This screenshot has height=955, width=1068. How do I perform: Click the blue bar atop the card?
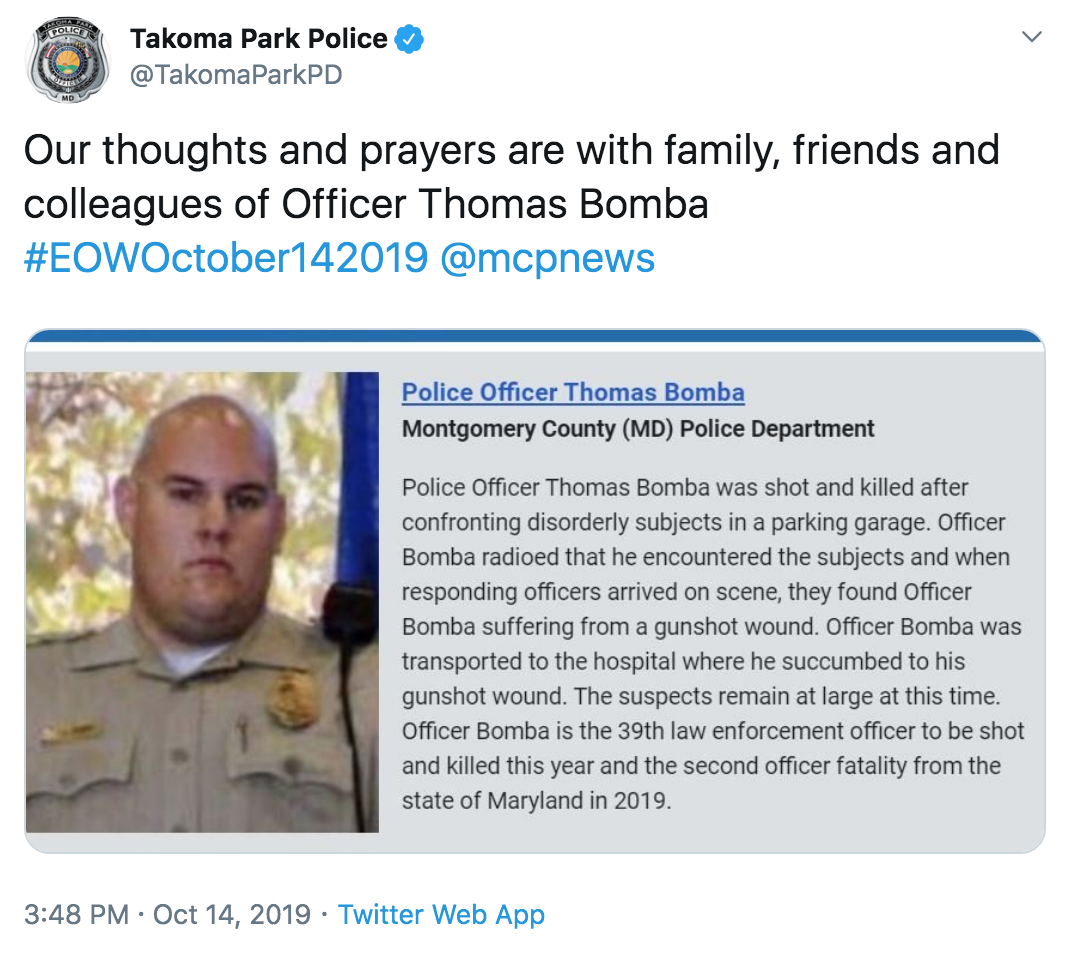(x=535, y=336)
